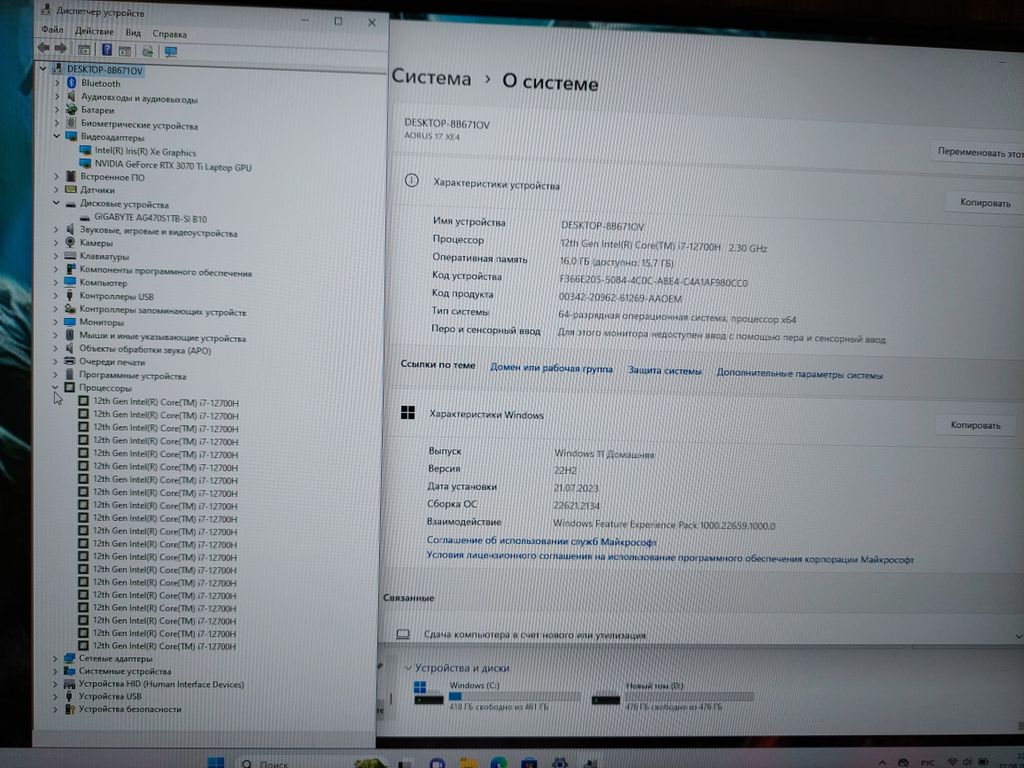Click the Устройства безопасности security icon
The width and height of the screenshot is (1024, 768).
click(x=69, y=709)
